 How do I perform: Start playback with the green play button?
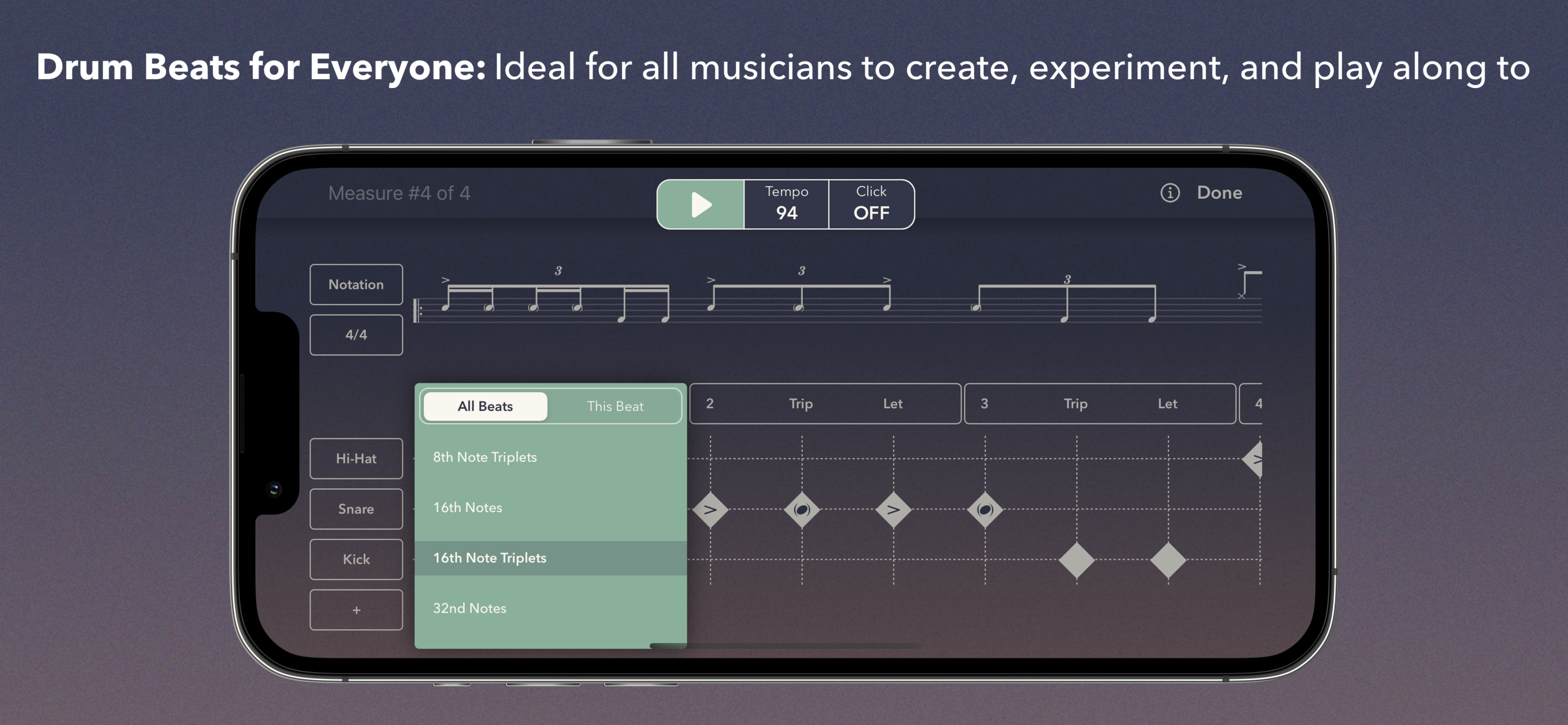[x=700, y=204]
